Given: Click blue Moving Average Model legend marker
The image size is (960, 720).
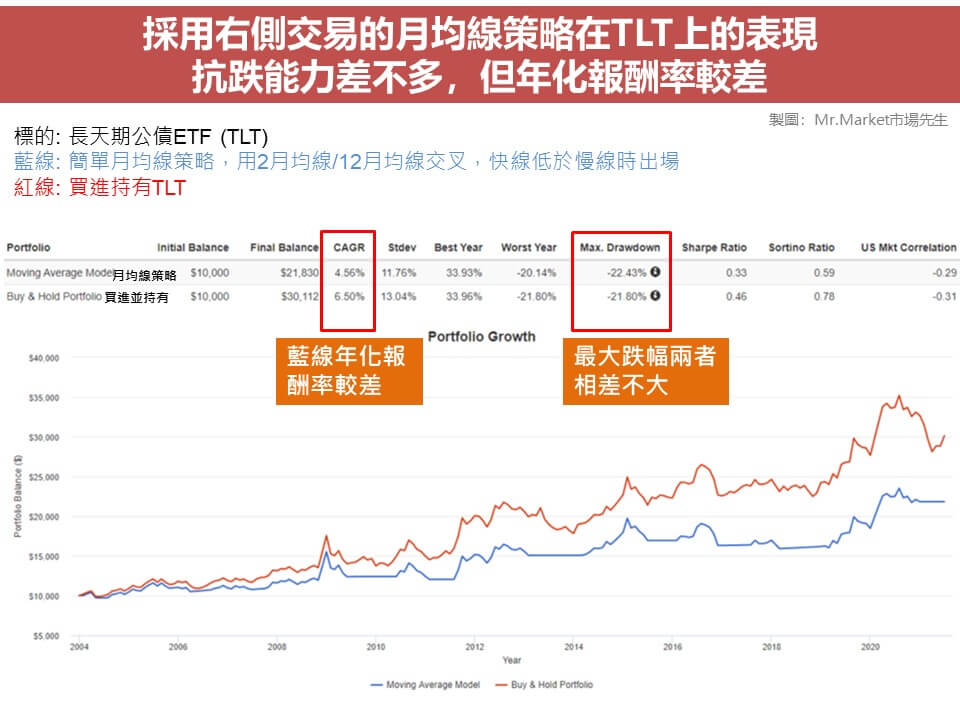Looking at the screenshot, I should [376, 685].
